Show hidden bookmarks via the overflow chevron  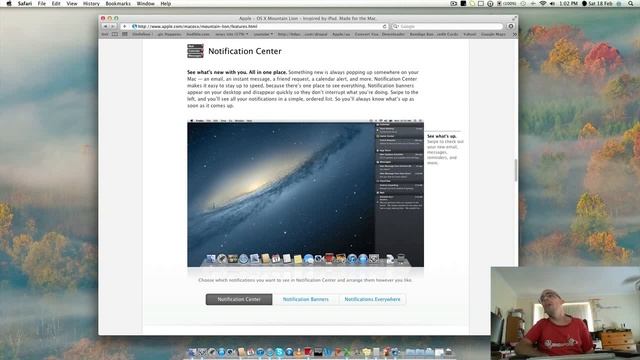click(x=514, y=34)
